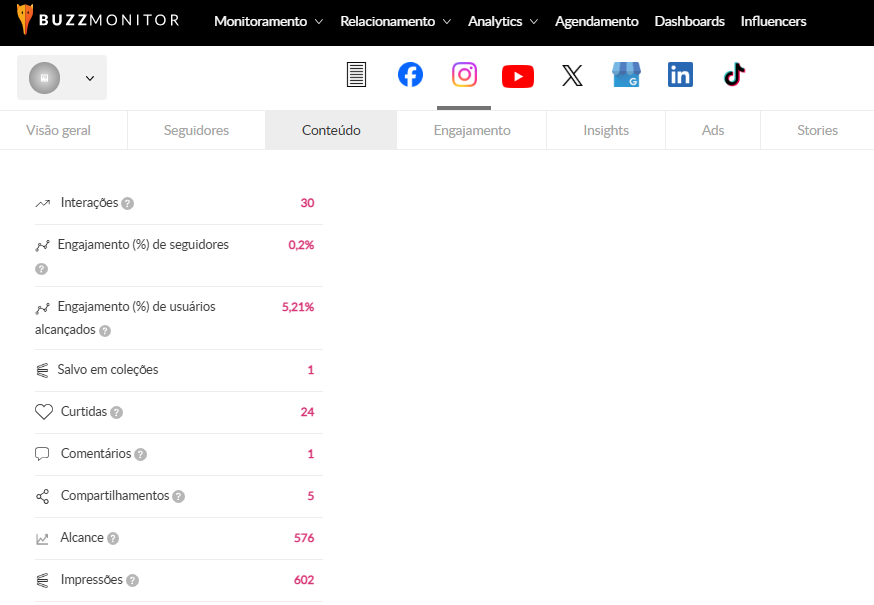Open the account selector dropdown
Screen dimensions: 874x605
click(62, 78)
